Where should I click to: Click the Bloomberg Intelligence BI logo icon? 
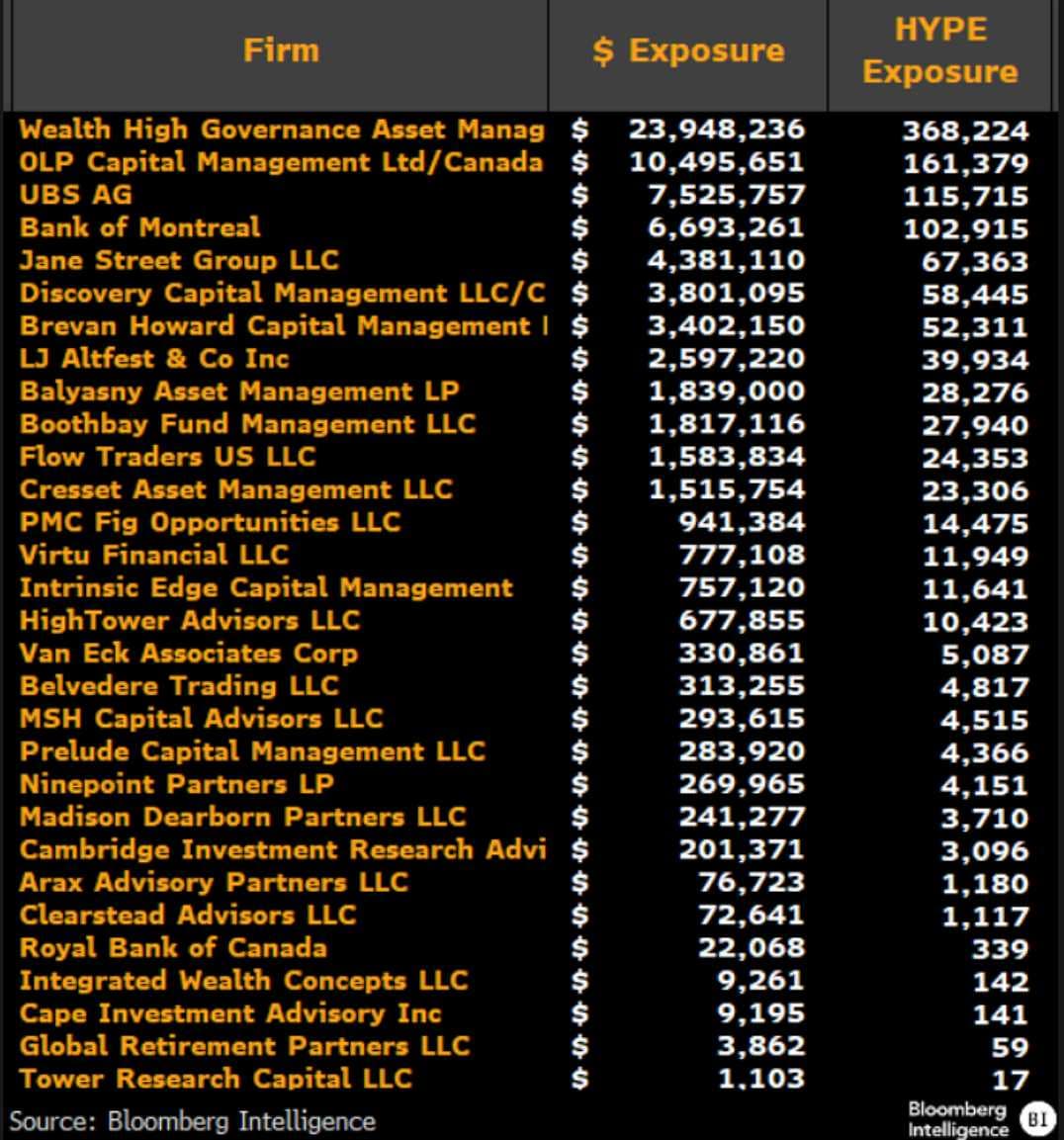[1037, 1118]
